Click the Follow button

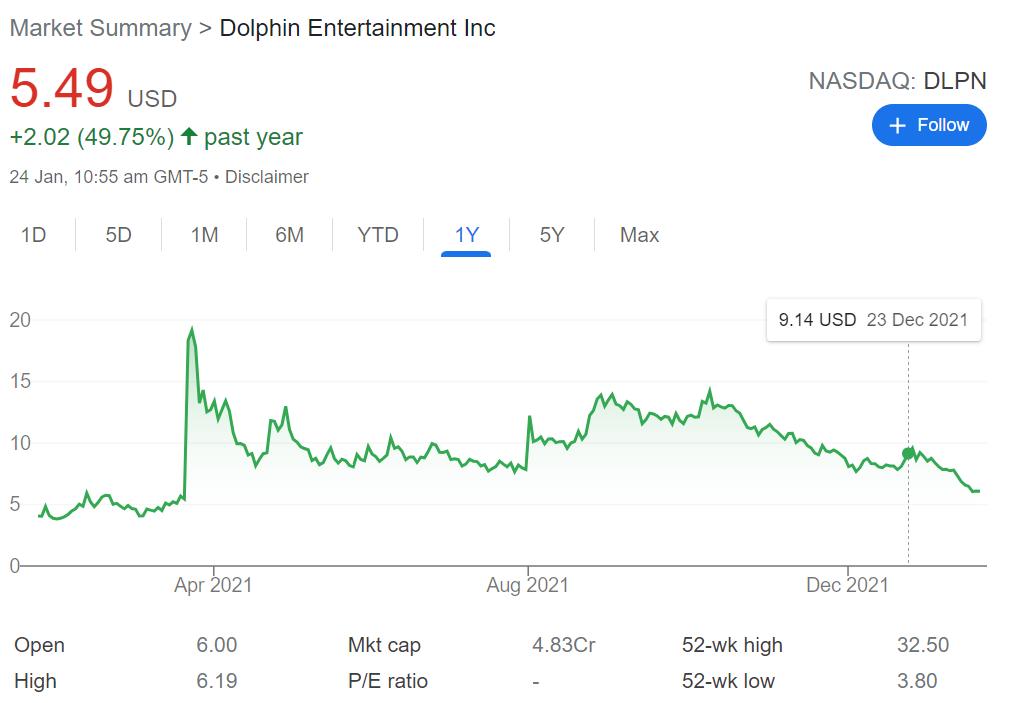coord(929,125)
